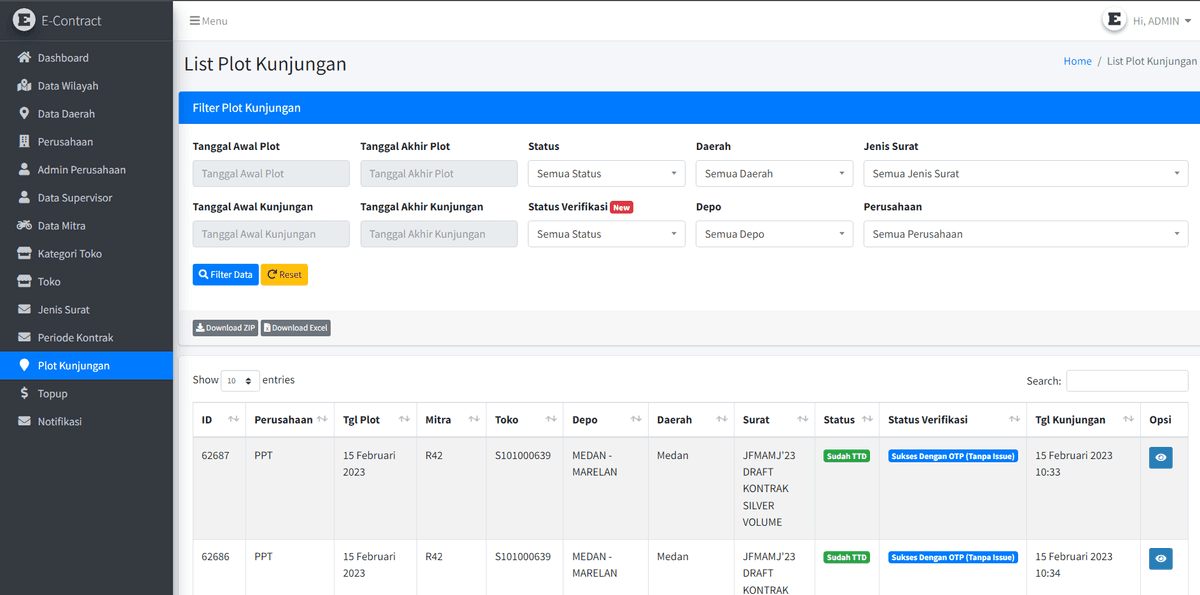Viewport: 1200px width, 595px height.
Task: Click the admin avatar icon
Action: point(1114,20)
